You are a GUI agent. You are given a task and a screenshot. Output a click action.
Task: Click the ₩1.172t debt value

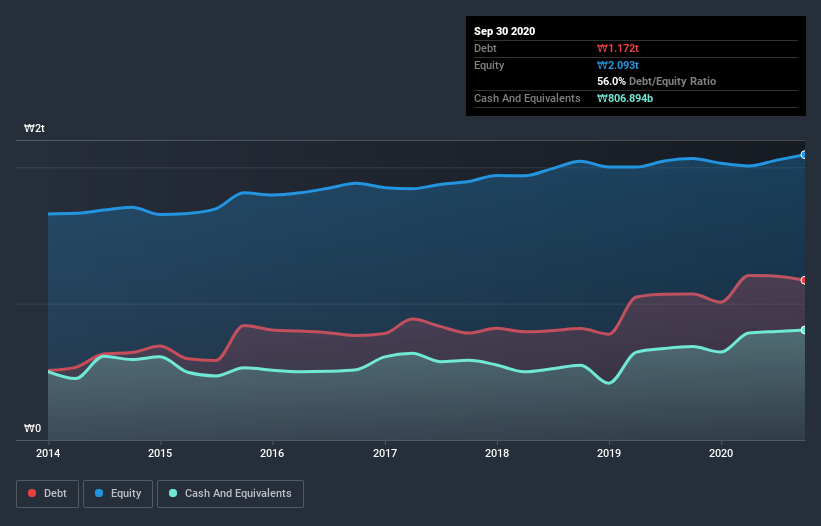click(618, 48)
